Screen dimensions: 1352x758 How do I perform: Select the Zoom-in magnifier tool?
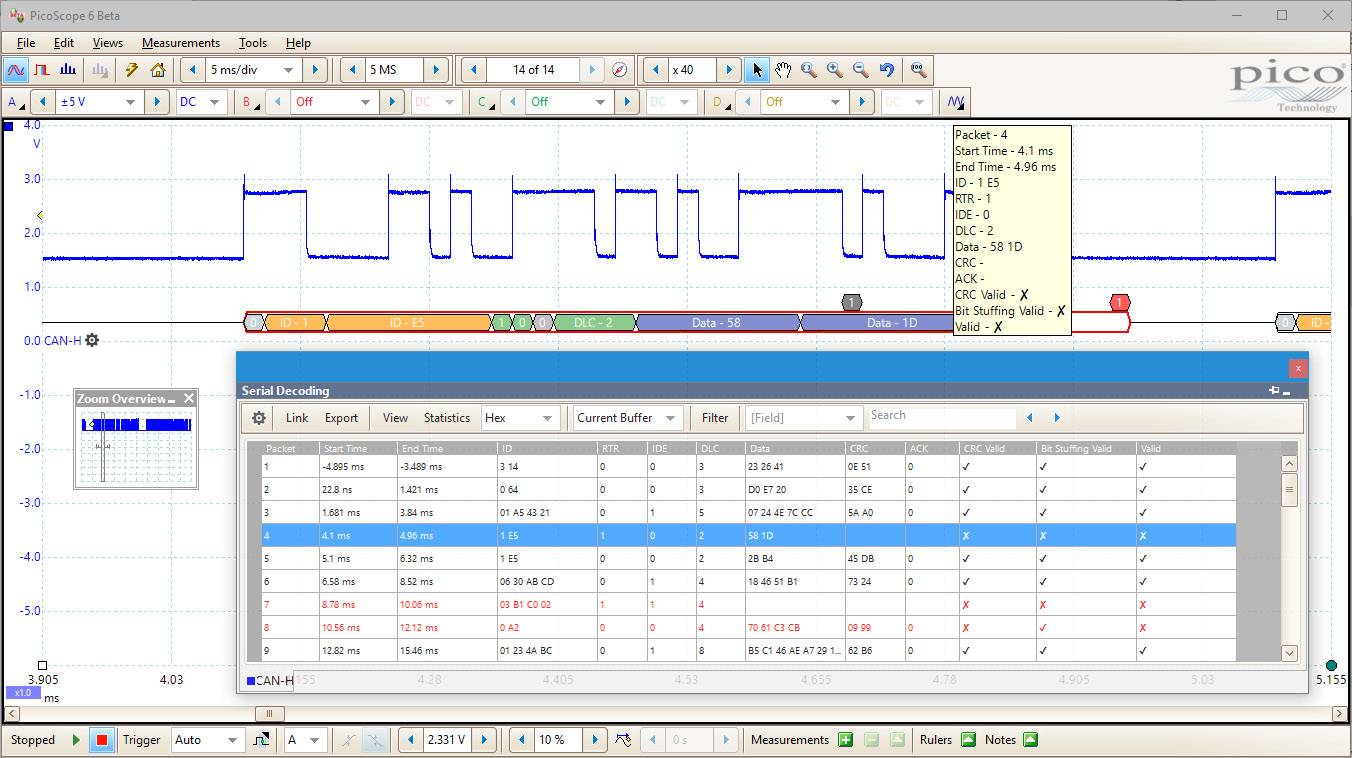pos(835,70)
